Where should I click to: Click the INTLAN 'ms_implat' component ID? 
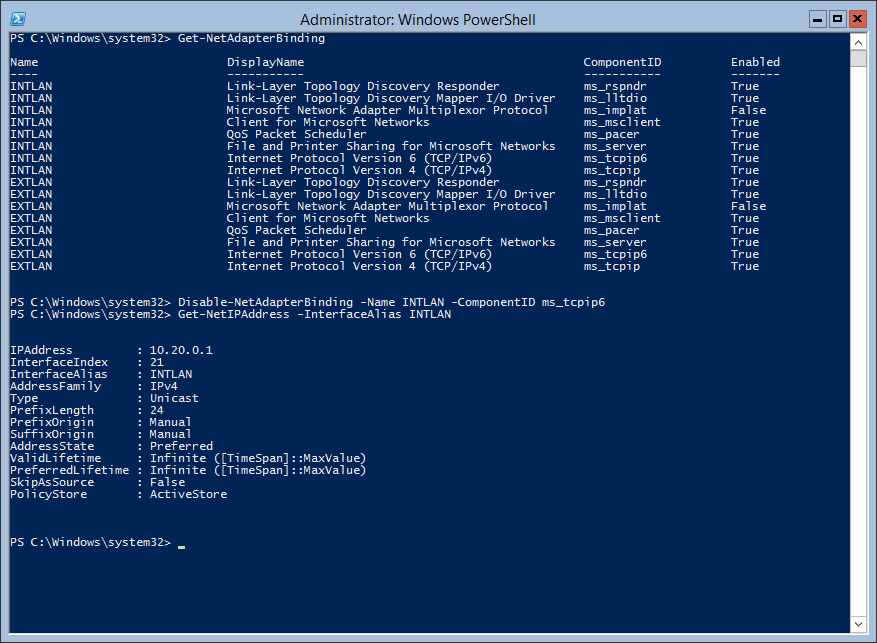click(x=615, y=110)
